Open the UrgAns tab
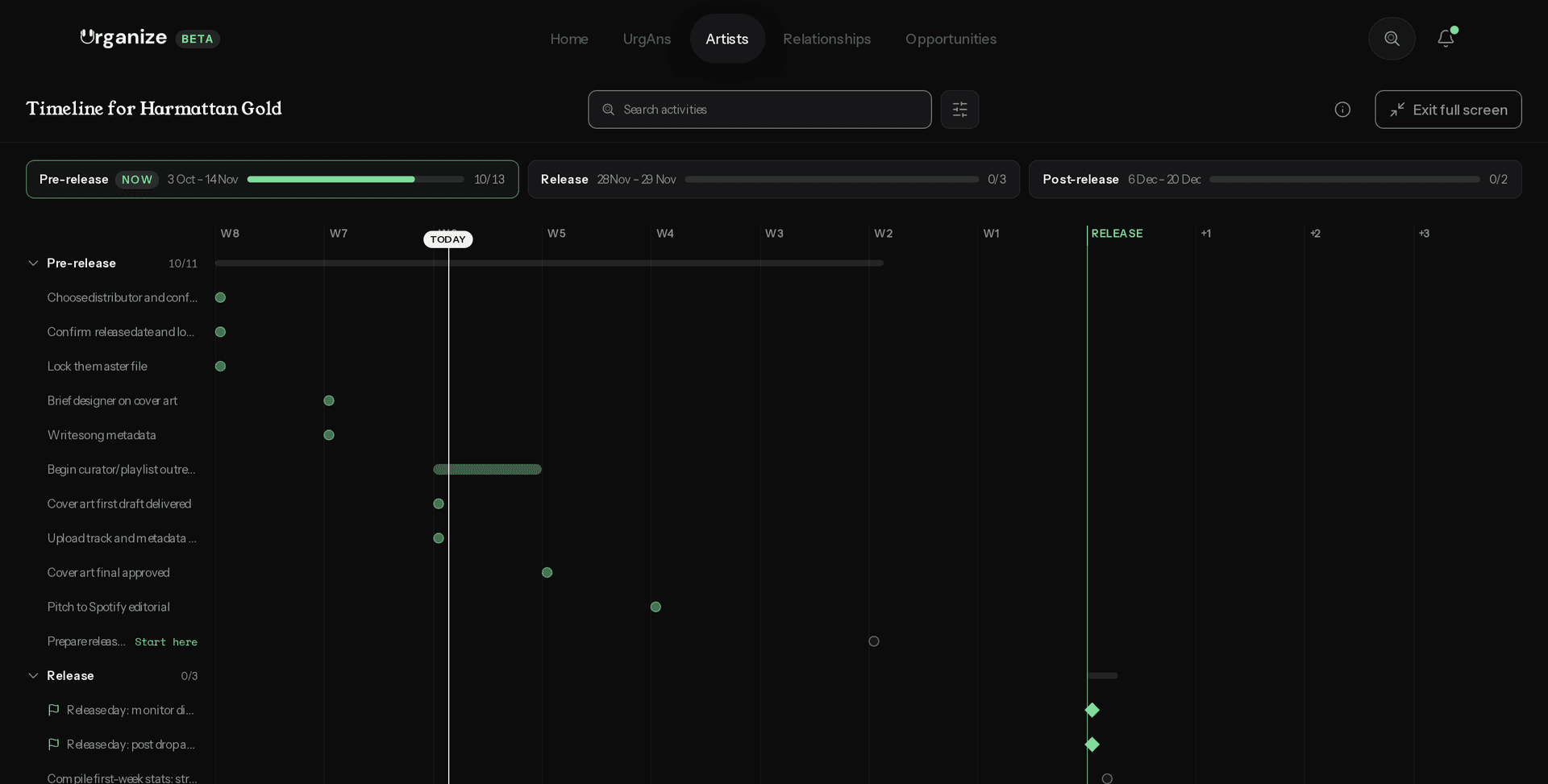Viewport: 1548px width, 784px height. point(647,39)
